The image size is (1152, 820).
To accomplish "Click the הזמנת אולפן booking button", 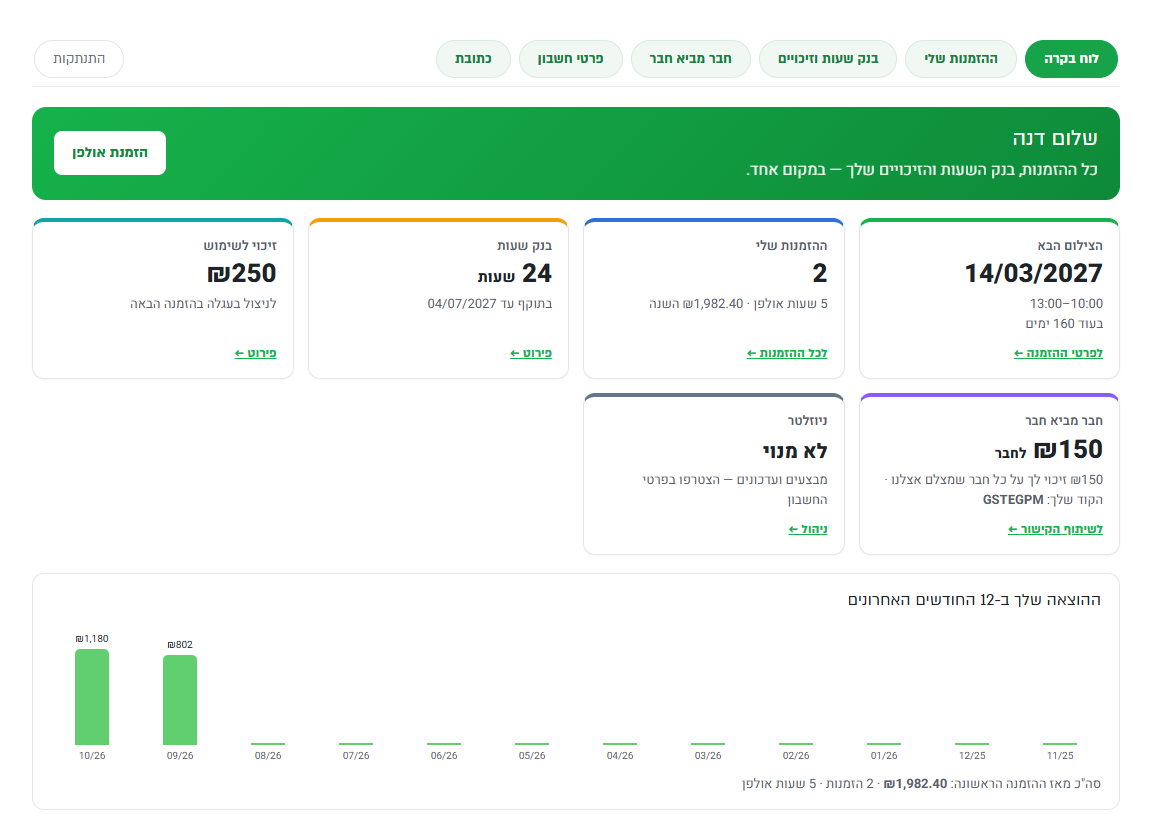I will pyautogui.click(x=109, y=153).
